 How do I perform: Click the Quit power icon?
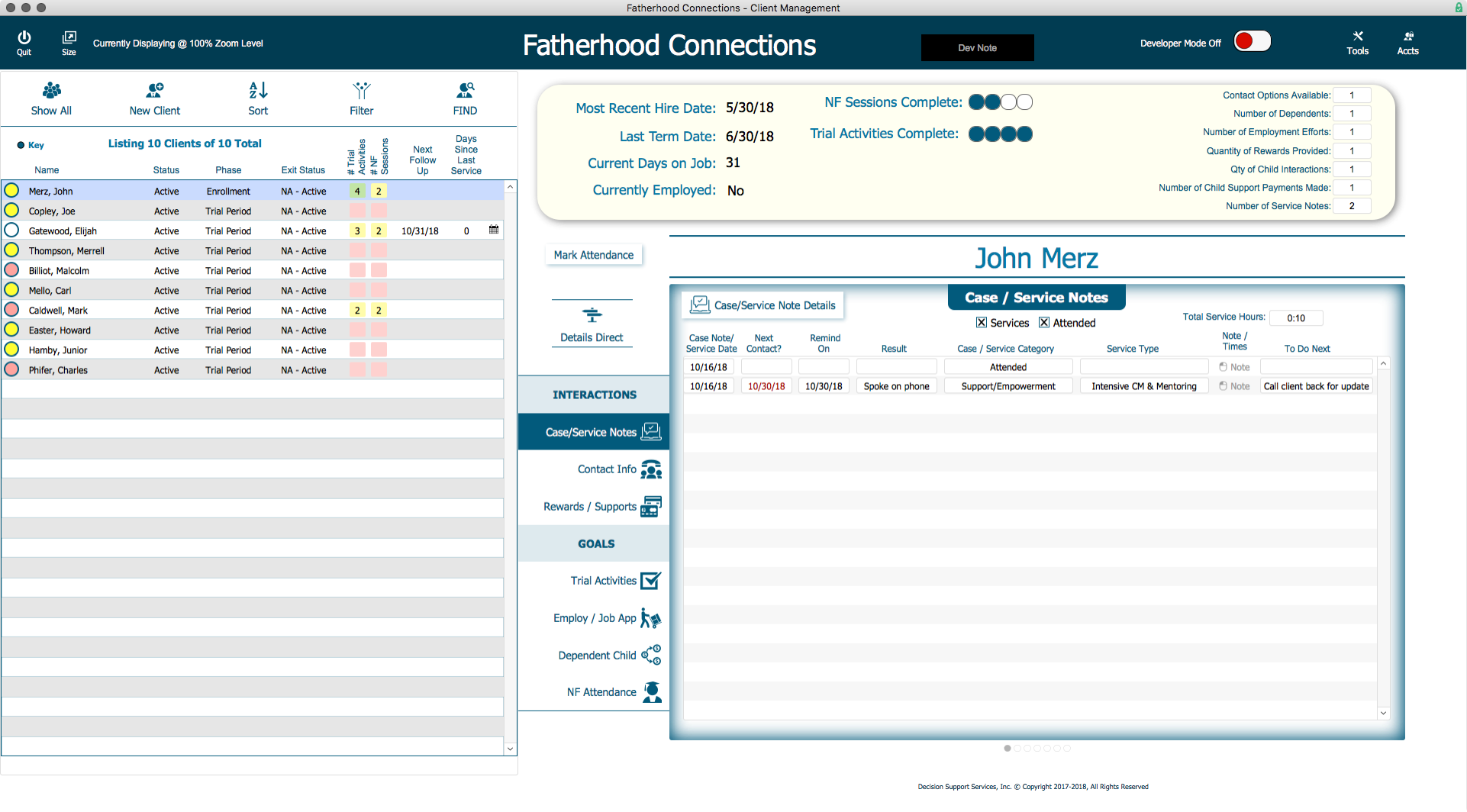pyautogui.click(x=24, y=38)
